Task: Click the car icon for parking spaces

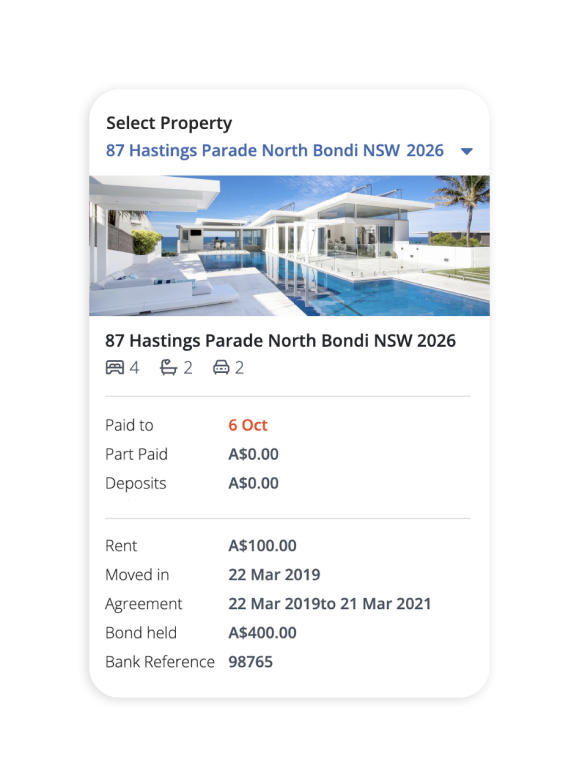Action: 221,367
